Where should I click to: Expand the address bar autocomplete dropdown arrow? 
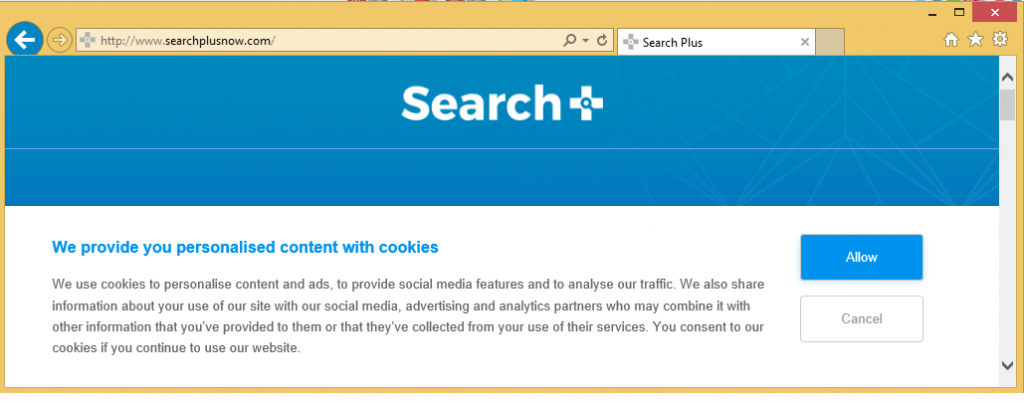click(x=584, y=41)
